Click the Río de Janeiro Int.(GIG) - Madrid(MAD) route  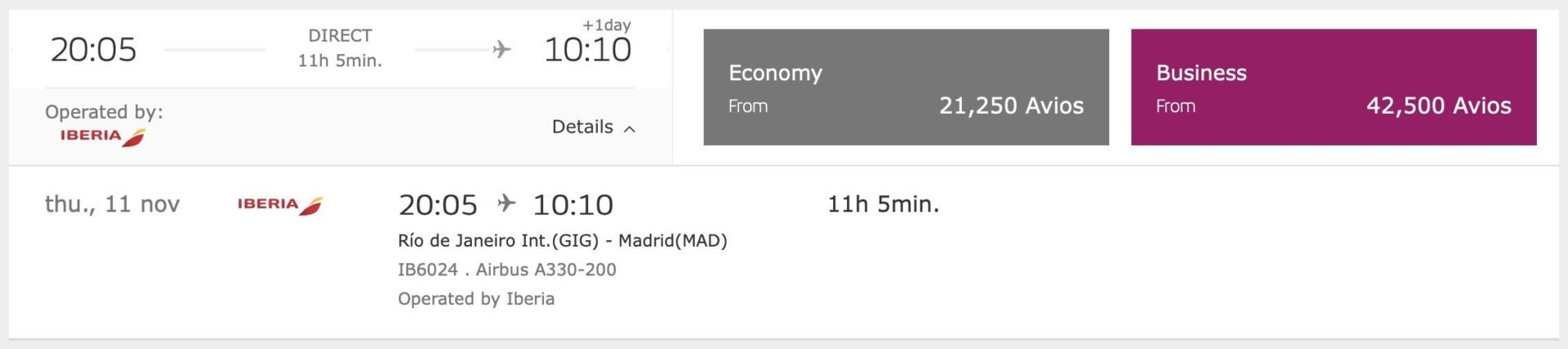click(x=563, y=240)
